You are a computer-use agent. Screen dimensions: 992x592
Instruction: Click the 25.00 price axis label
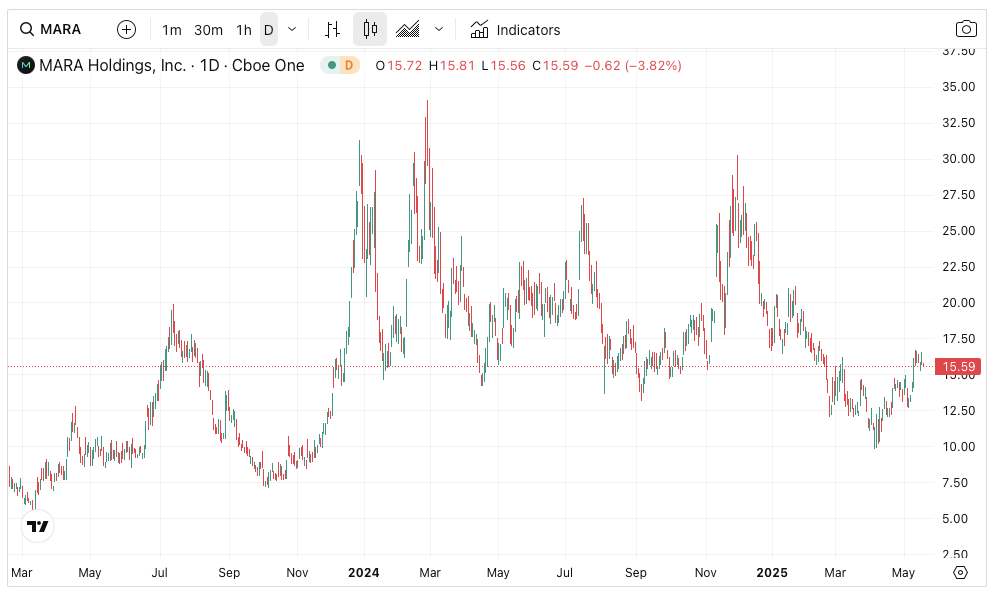tap(958, 231)
